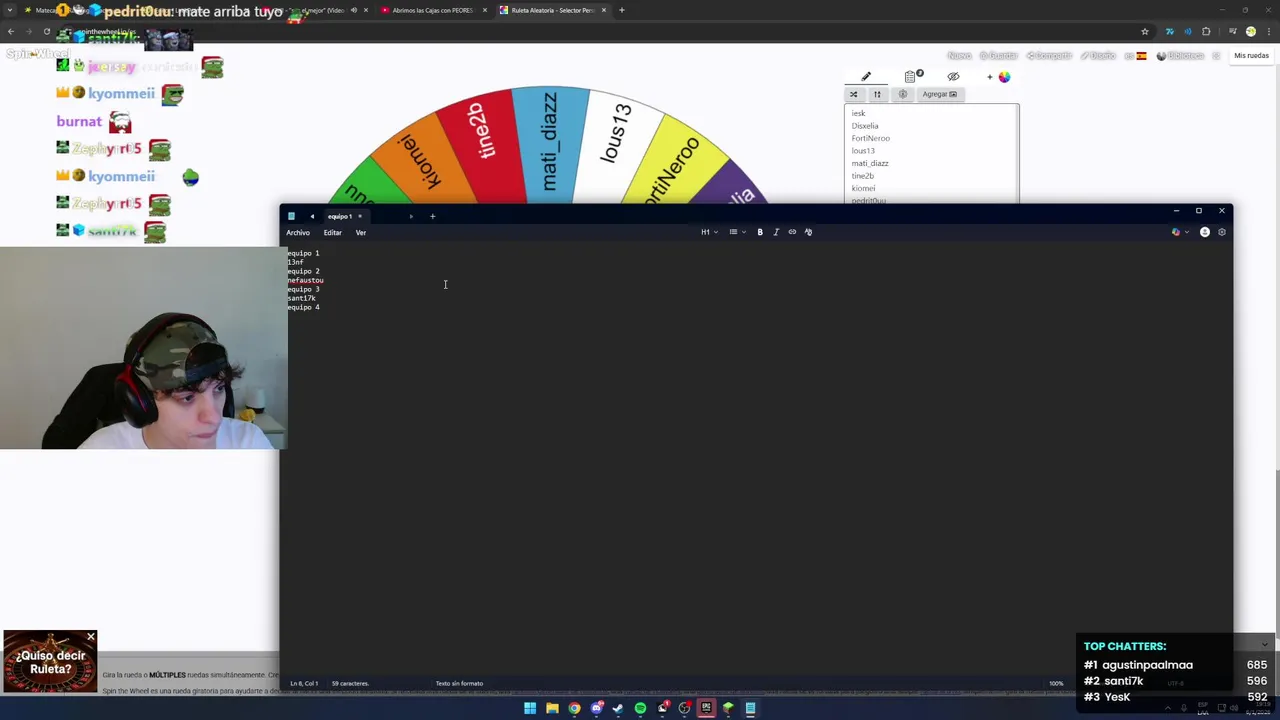Toggle bold formatting in Notepad
This screenshot has width=1280, height=720.
[x=760, y=232]
